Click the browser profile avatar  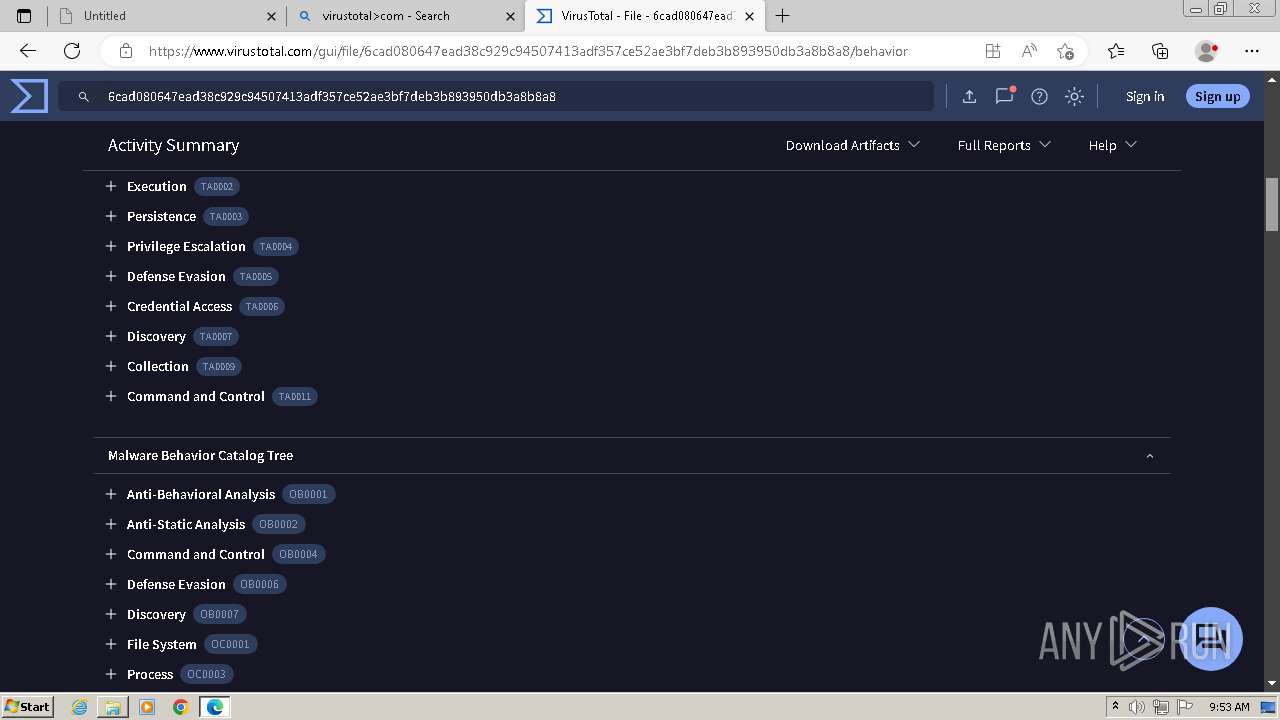[1206, 51]
